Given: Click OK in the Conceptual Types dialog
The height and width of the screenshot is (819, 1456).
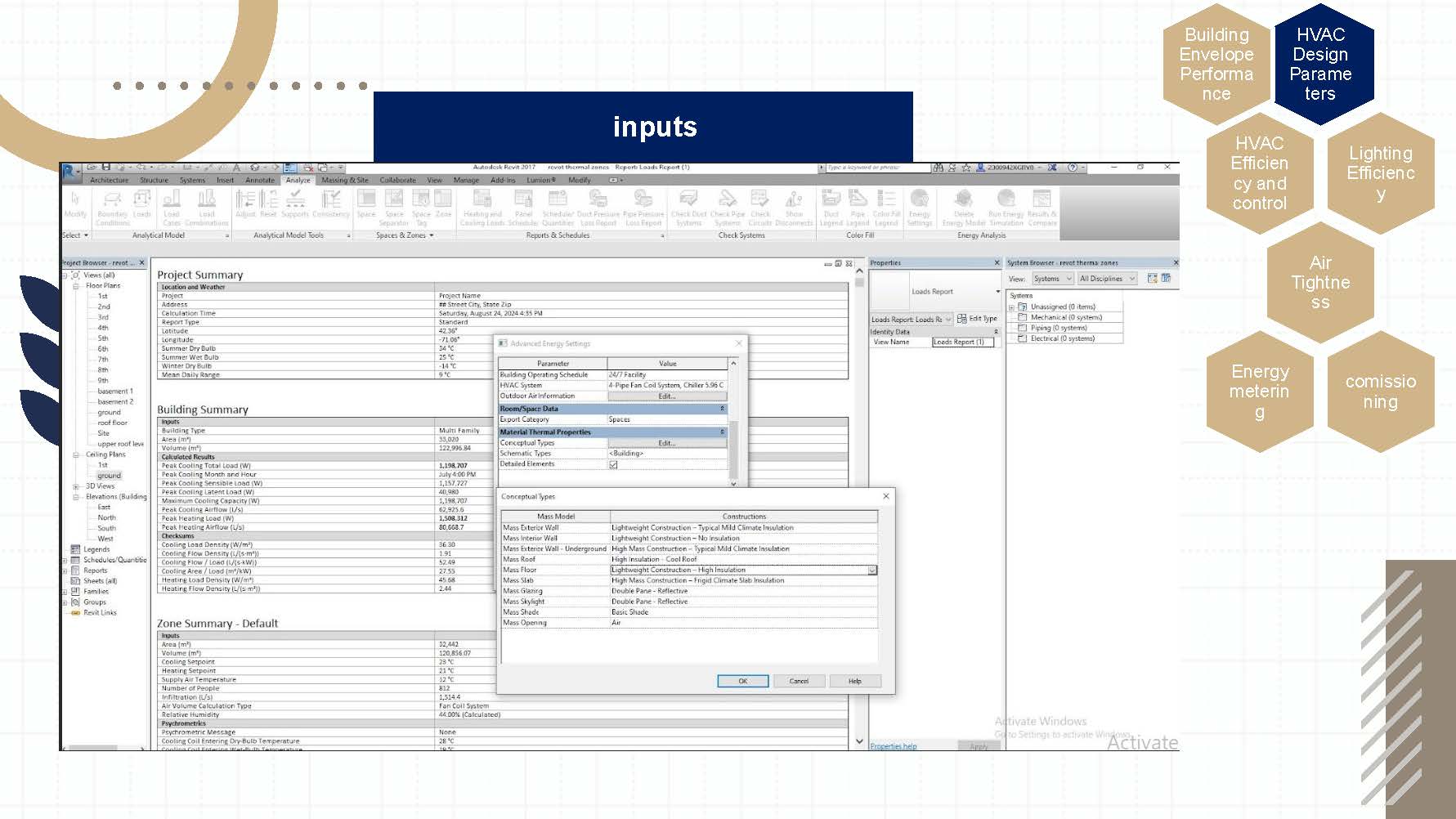Looking at the screenshot, I should (x=742, y=681).
